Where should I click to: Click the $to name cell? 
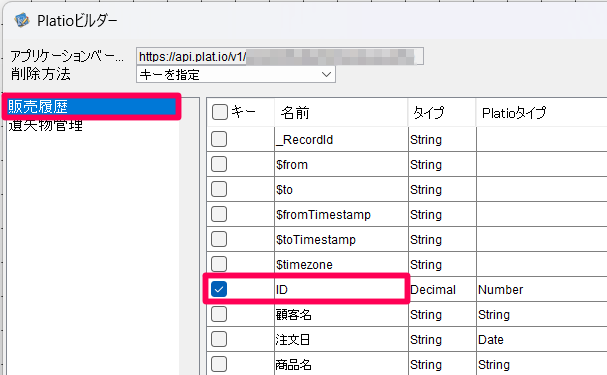341,190
